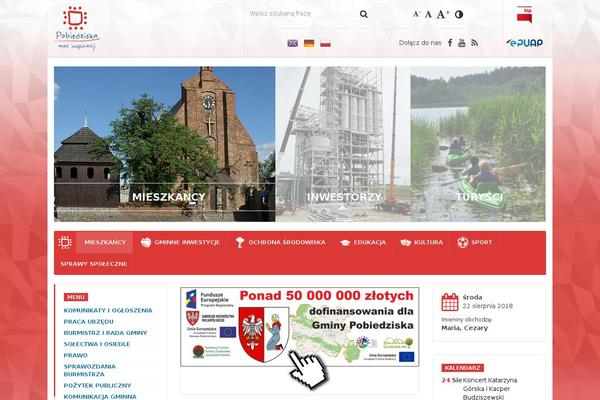Click the 'Dołącz do nas' label
The width and height of the screenshot is (600, 400).
click(x=420, y=43)
